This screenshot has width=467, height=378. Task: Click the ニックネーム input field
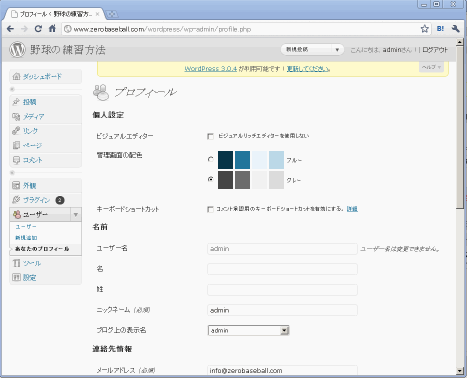282,310
